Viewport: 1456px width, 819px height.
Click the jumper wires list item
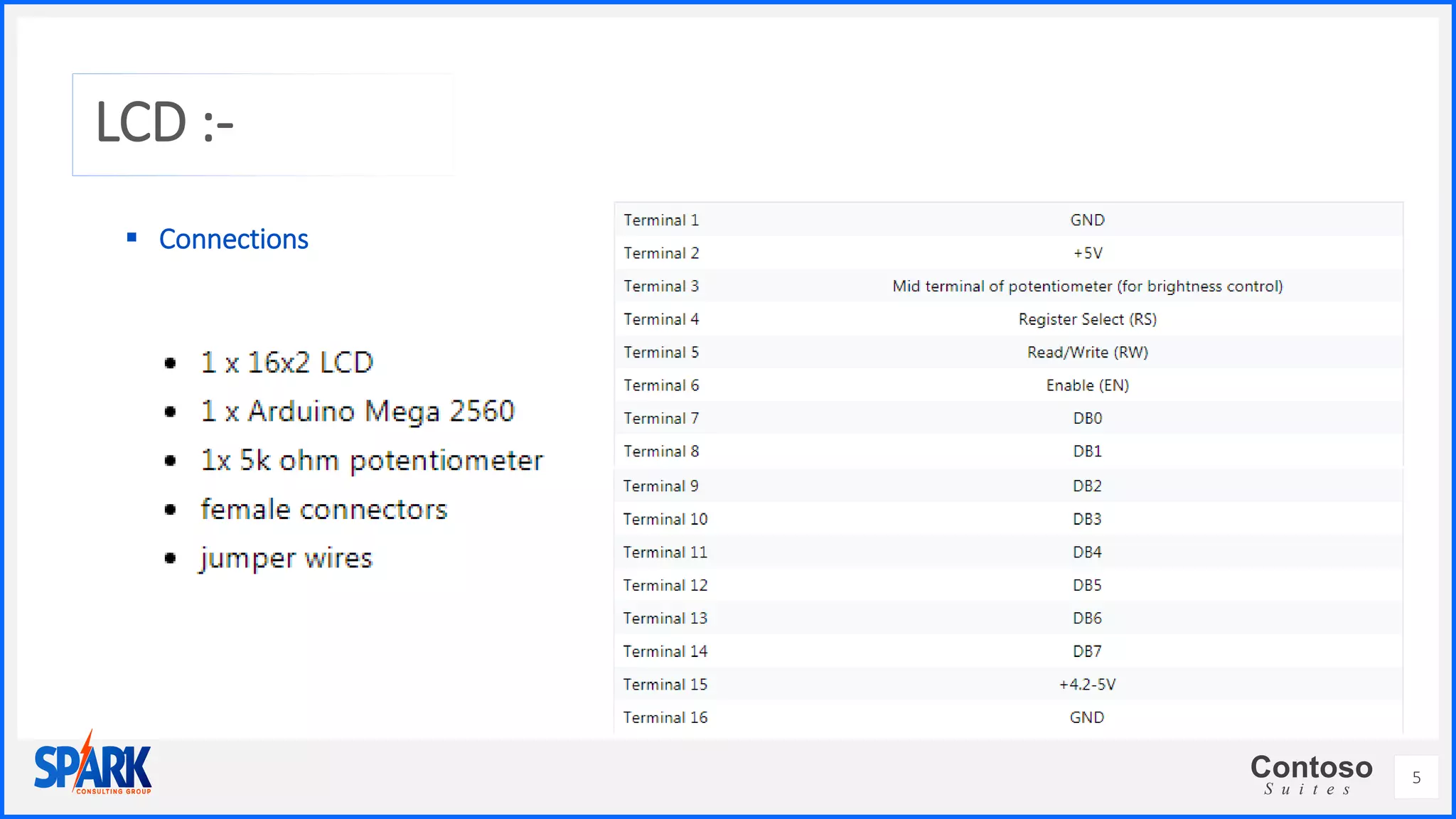point(286,559)
